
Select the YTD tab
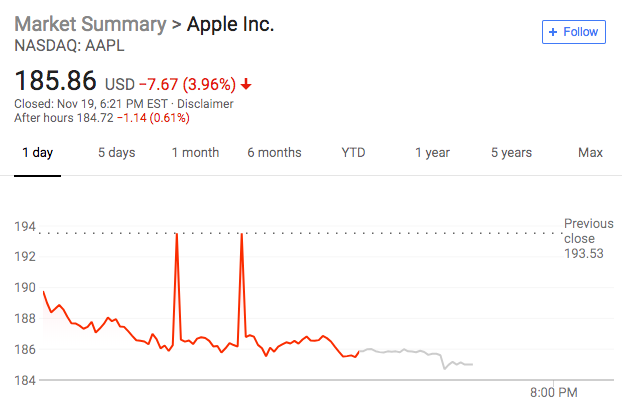353,153
